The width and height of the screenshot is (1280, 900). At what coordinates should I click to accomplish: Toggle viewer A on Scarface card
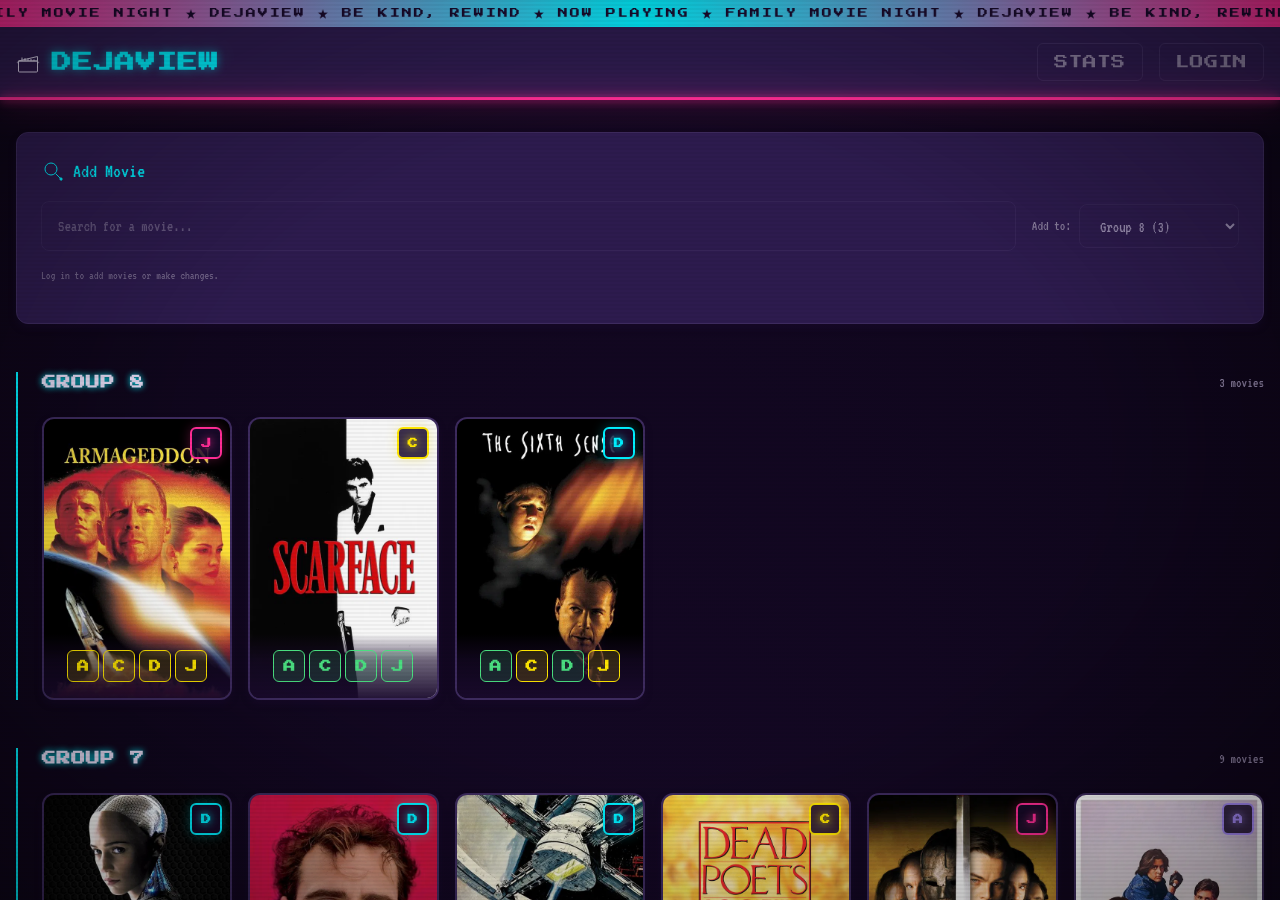point(289,666)
